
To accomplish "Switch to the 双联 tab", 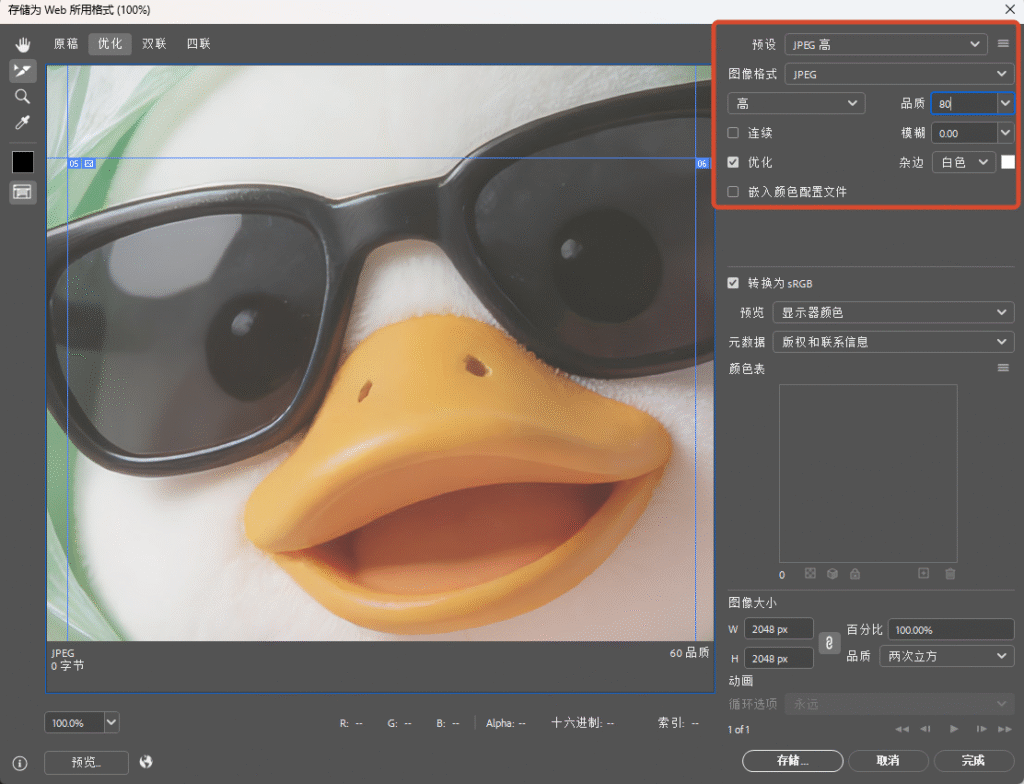I will pos(154,44).
